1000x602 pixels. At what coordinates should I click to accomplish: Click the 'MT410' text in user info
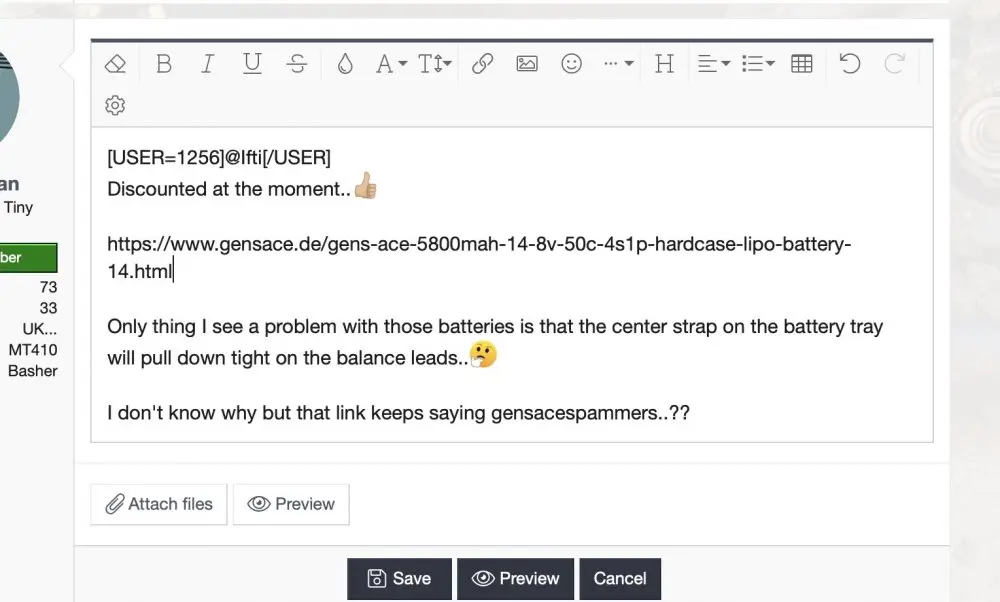click(x=33, y=350)
